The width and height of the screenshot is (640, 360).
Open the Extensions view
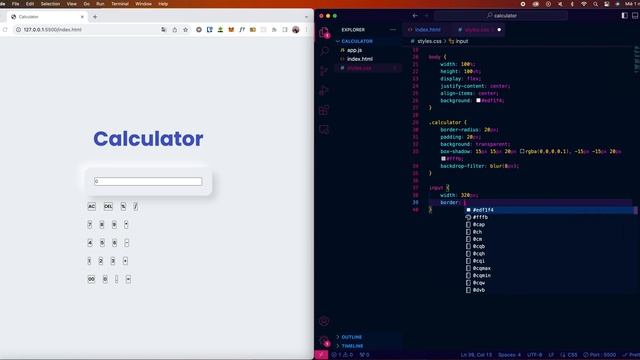click(x=324, y=110)
